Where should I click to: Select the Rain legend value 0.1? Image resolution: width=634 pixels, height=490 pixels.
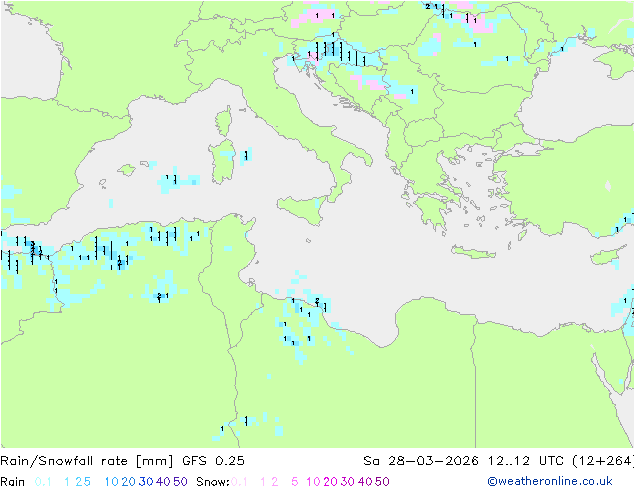pyautogui.click(x=43, y=482)
